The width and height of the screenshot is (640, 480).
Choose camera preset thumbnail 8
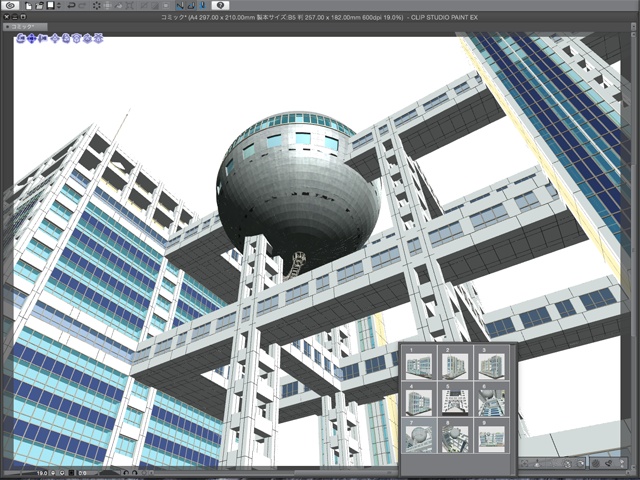pyautogui.click(x=456, y=436)
